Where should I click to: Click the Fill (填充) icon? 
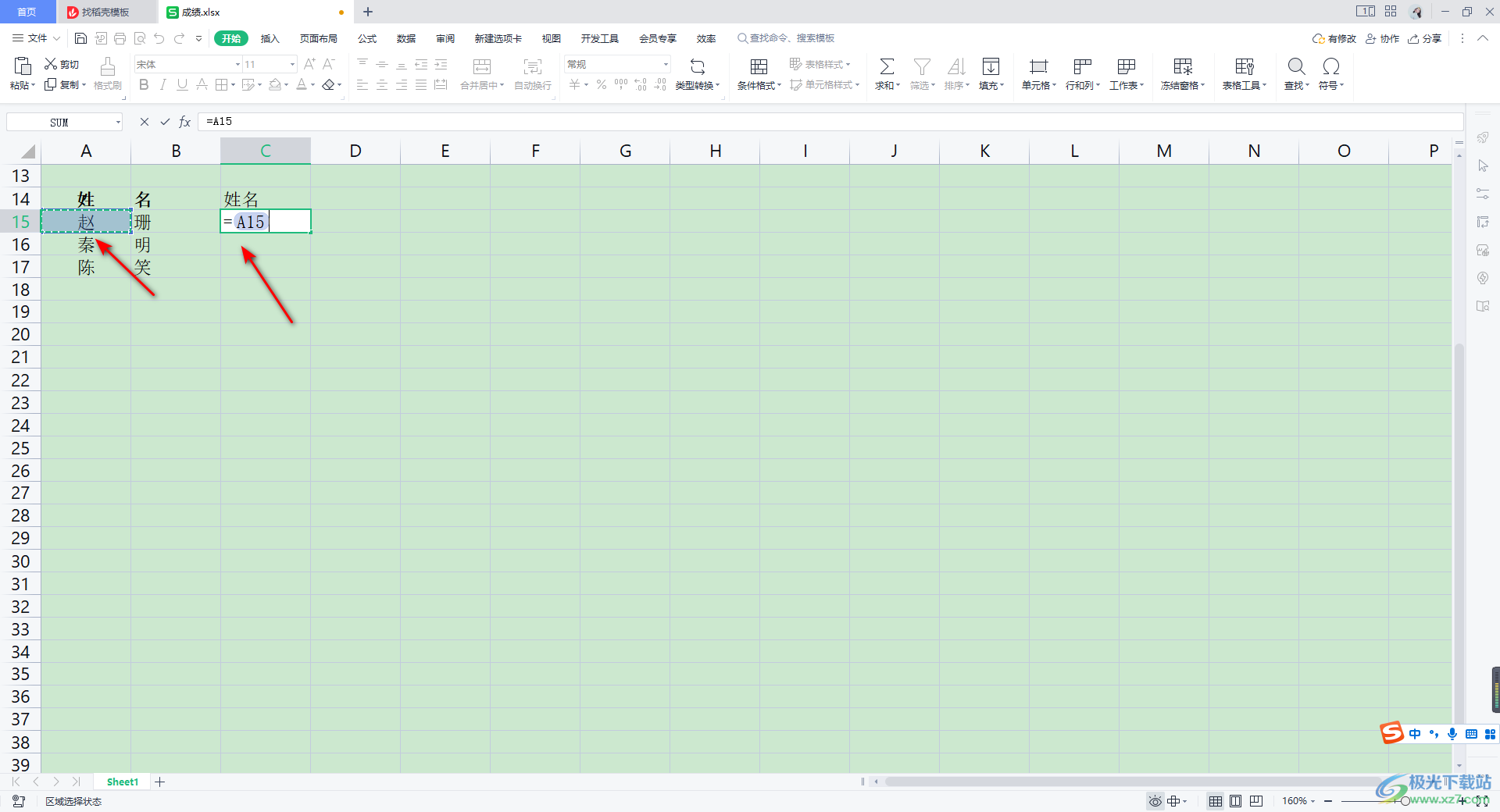(991, 66)
